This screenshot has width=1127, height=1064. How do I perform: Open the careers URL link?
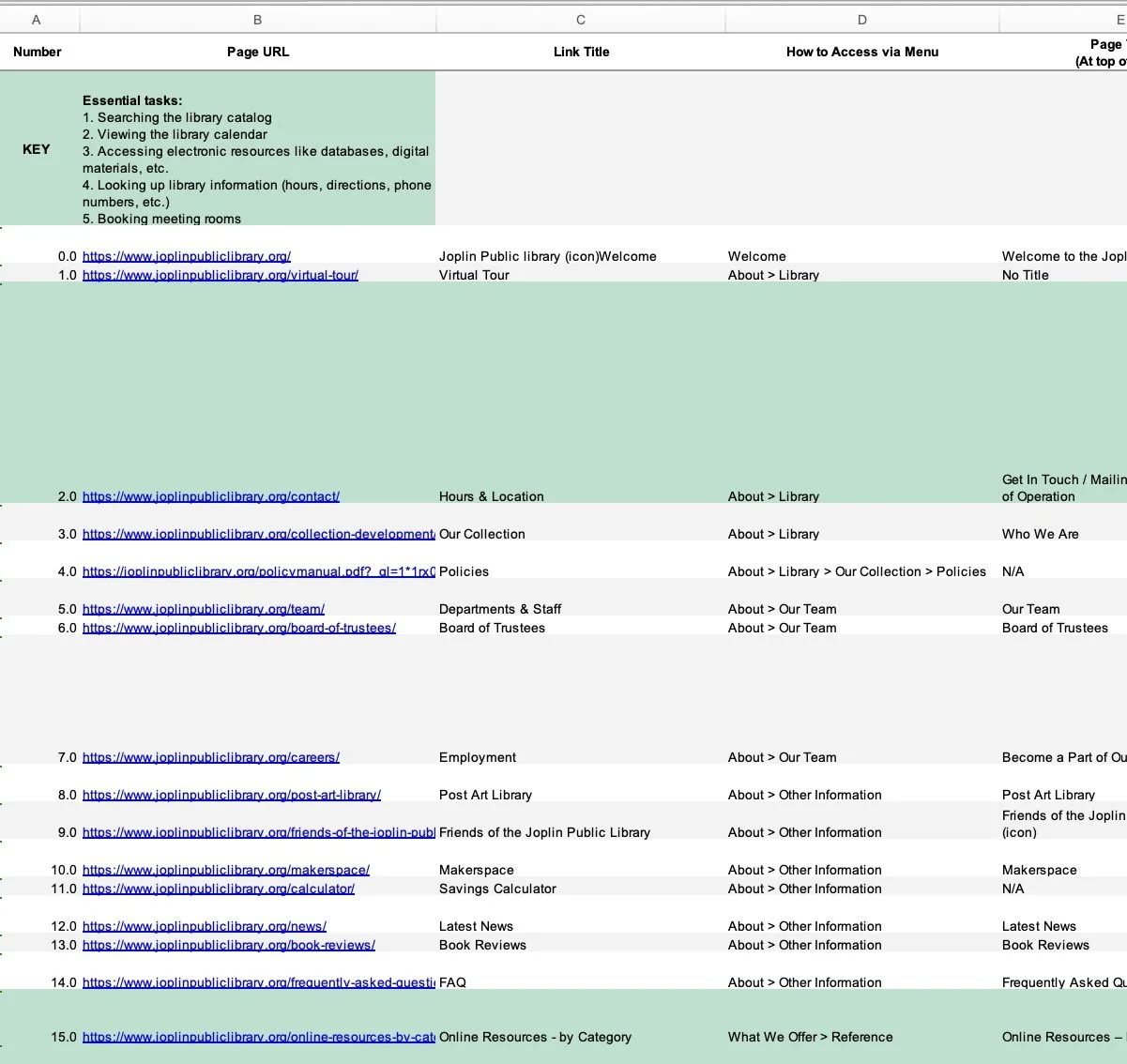click(211, 757)
